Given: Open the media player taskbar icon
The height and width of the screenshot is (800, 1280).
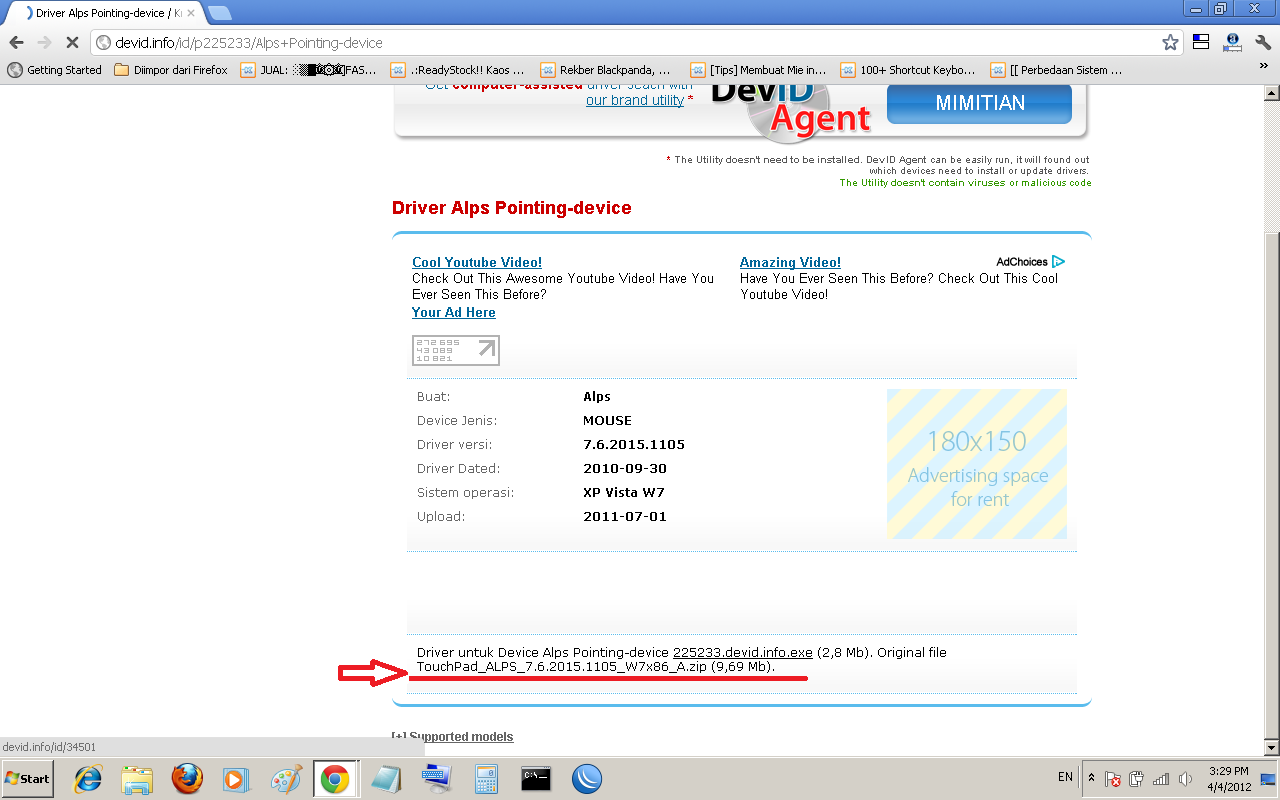Looking at the screenshot, I should pyautogui.click(x=236, y=778).
